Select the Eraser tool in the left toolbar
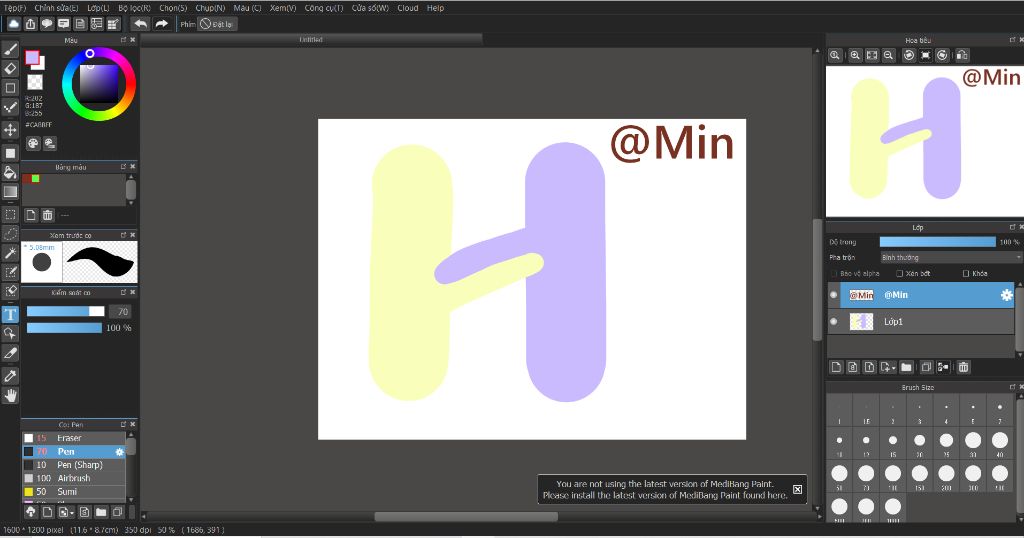 10,69
